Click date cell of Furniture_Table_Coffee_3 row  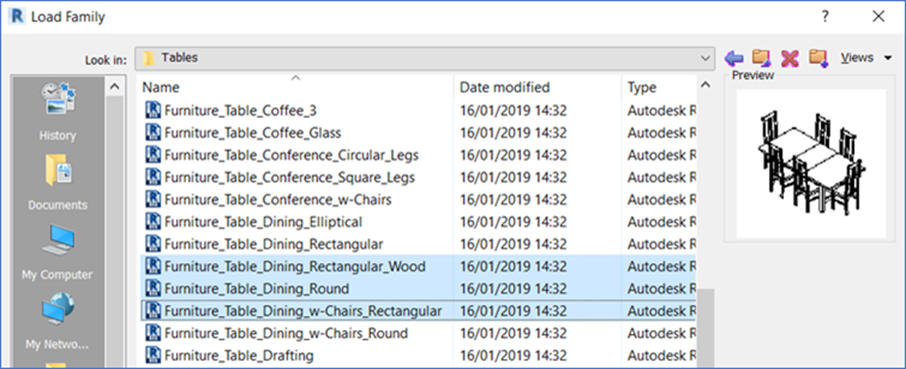click(x=513, y=110)
